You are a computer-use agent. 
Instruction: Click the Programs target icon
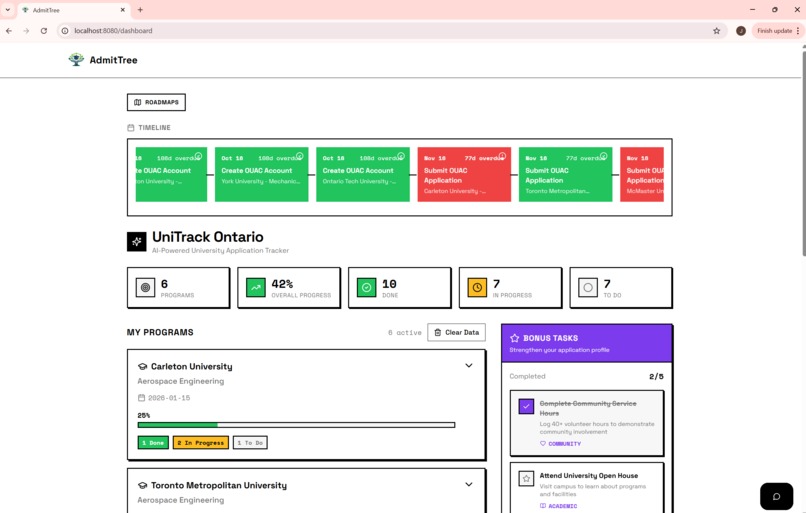click(x=145, y=288)
